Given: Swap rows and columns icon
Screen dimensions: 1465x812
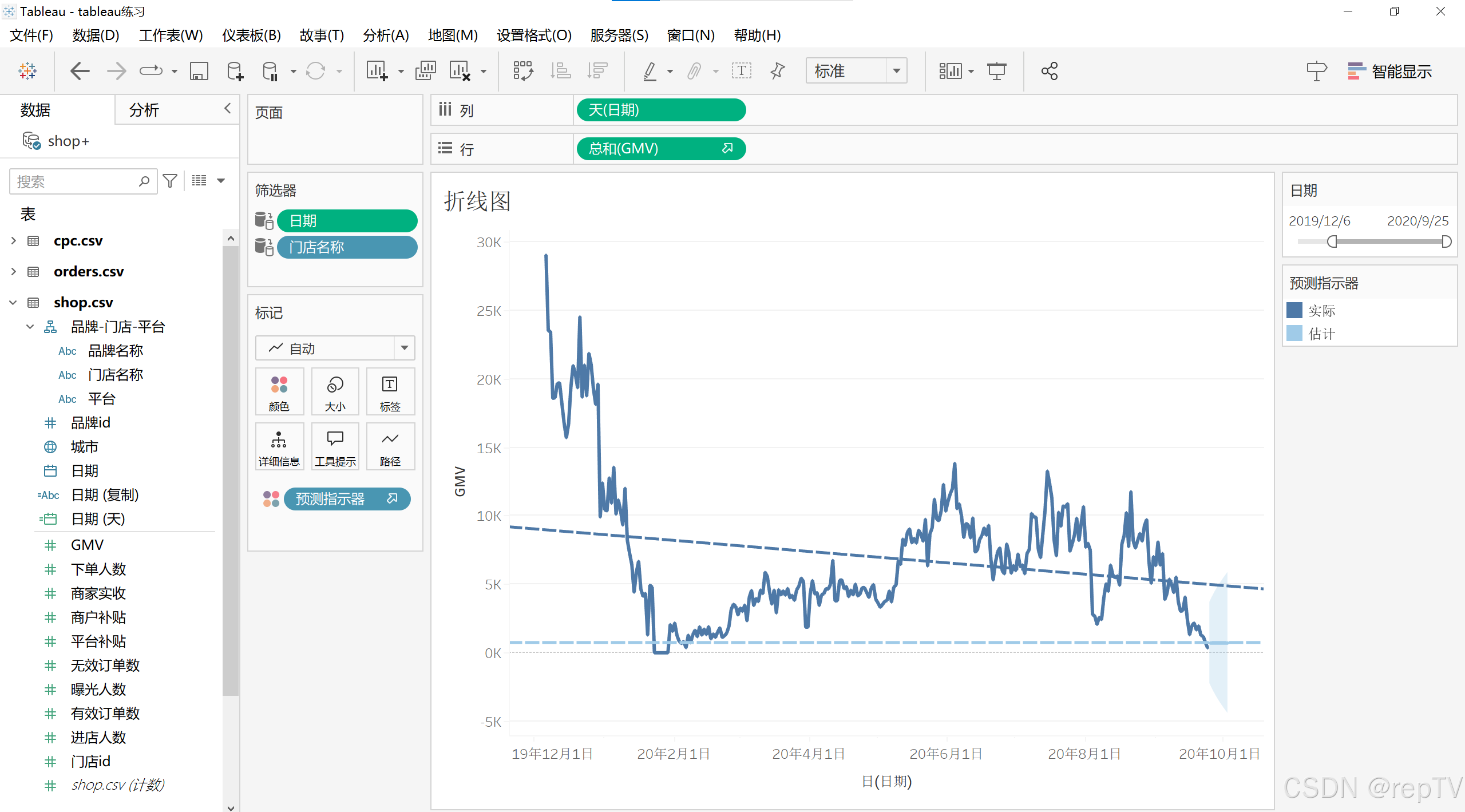Looking at the screenshot, I should (523, 71).
